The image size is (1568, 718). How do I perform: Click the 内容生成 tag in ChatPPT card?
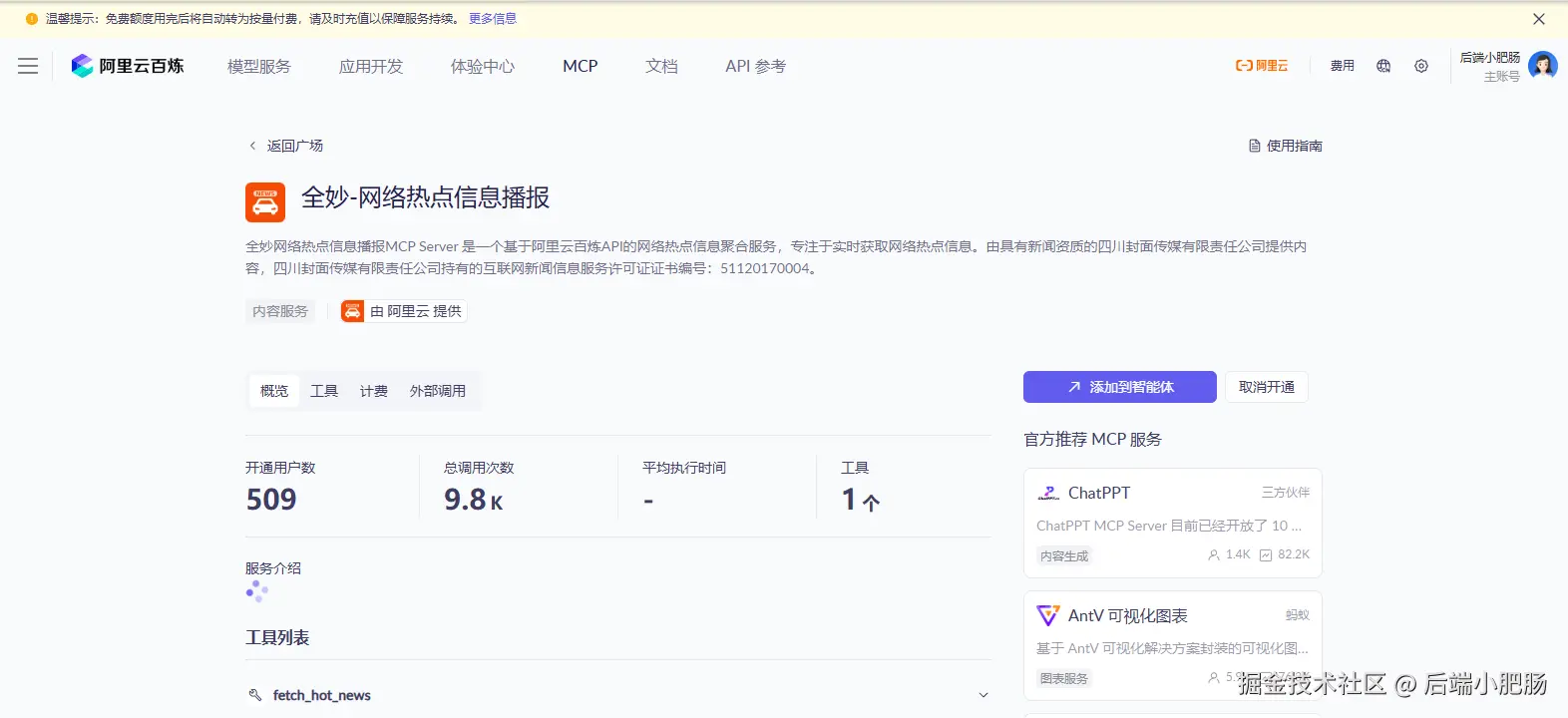click(1064, 555)
